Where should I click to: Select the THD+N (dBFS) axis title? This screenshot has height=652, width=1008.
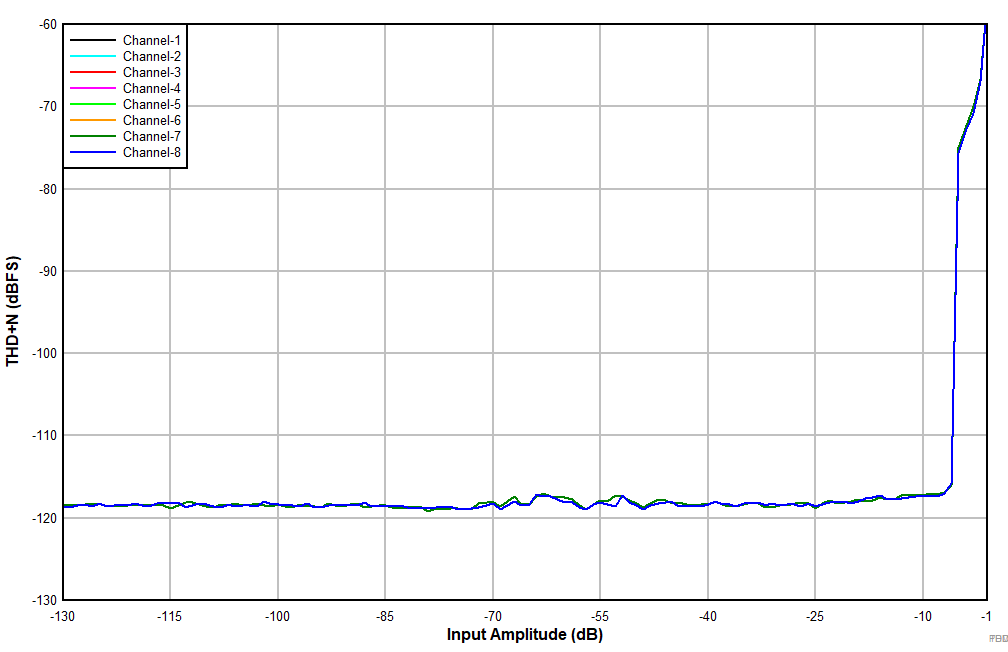click(12, 308)
